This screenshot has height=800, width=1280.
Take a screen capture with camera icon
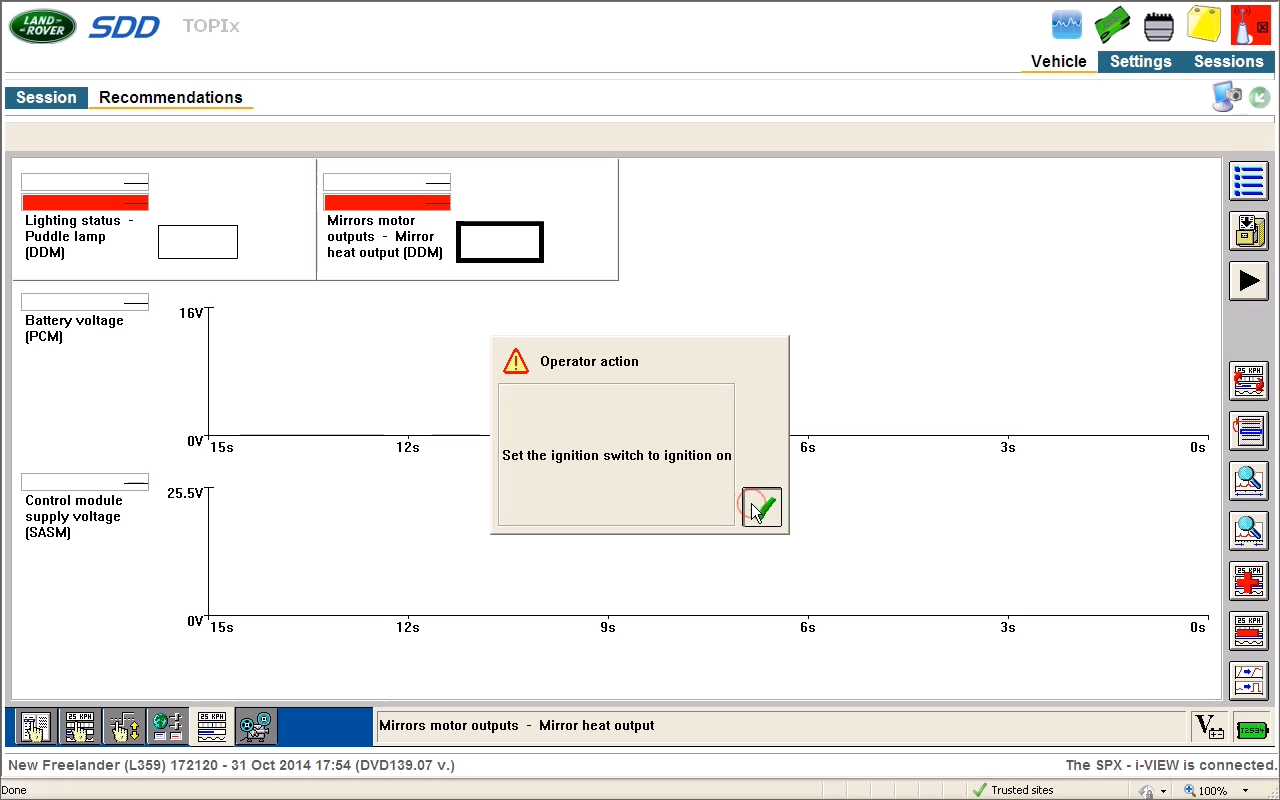pyautogui.click(x=1227, y=97)
